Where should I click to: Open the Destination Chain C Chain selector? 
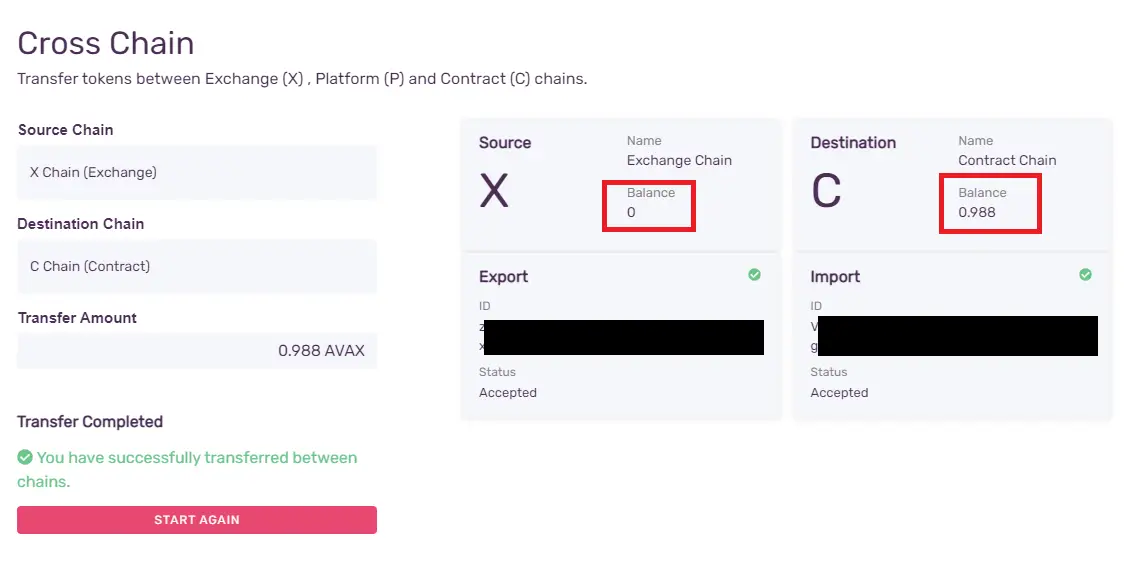(197, 266)
